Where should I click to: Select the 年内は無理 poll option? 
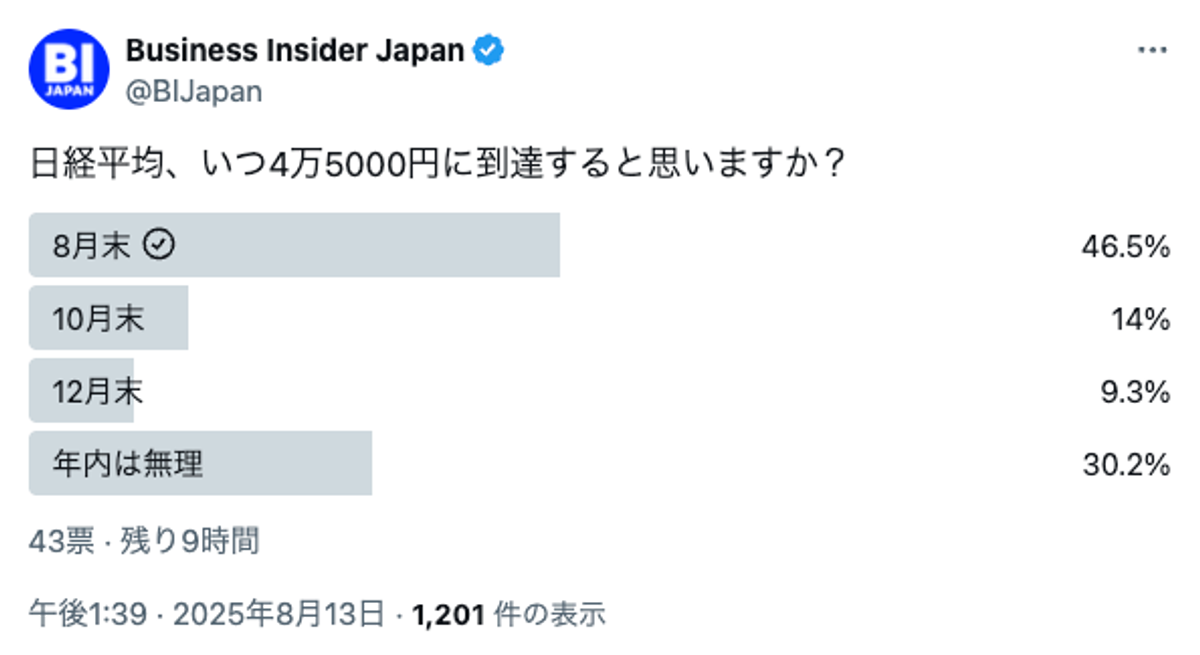pyautogui.click(x=128, y=464)
